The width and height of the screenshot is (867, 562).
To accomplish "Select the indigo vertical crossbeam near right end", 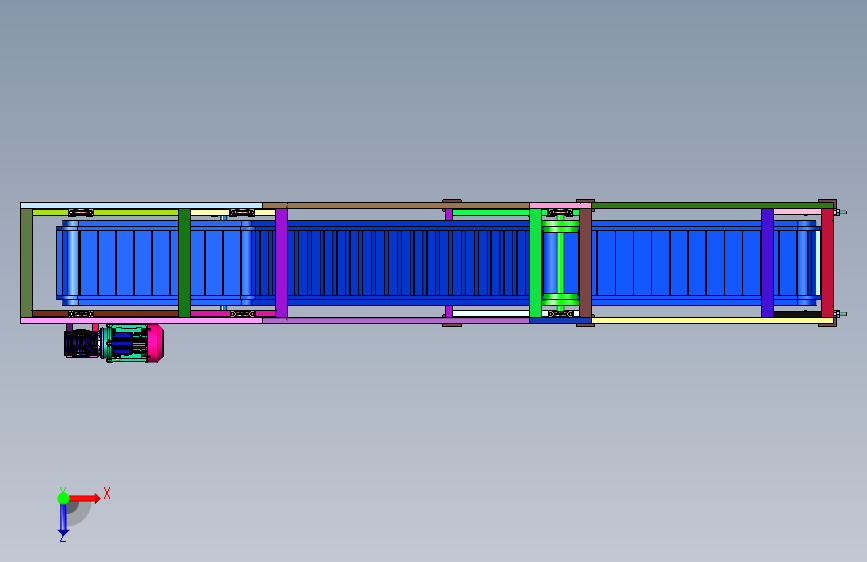I will click(767, 263).
